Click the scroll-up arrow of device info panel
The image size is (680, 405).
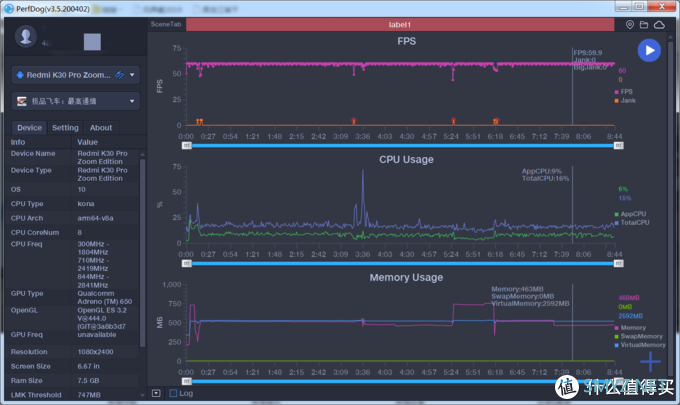click(x=142, y=154)
